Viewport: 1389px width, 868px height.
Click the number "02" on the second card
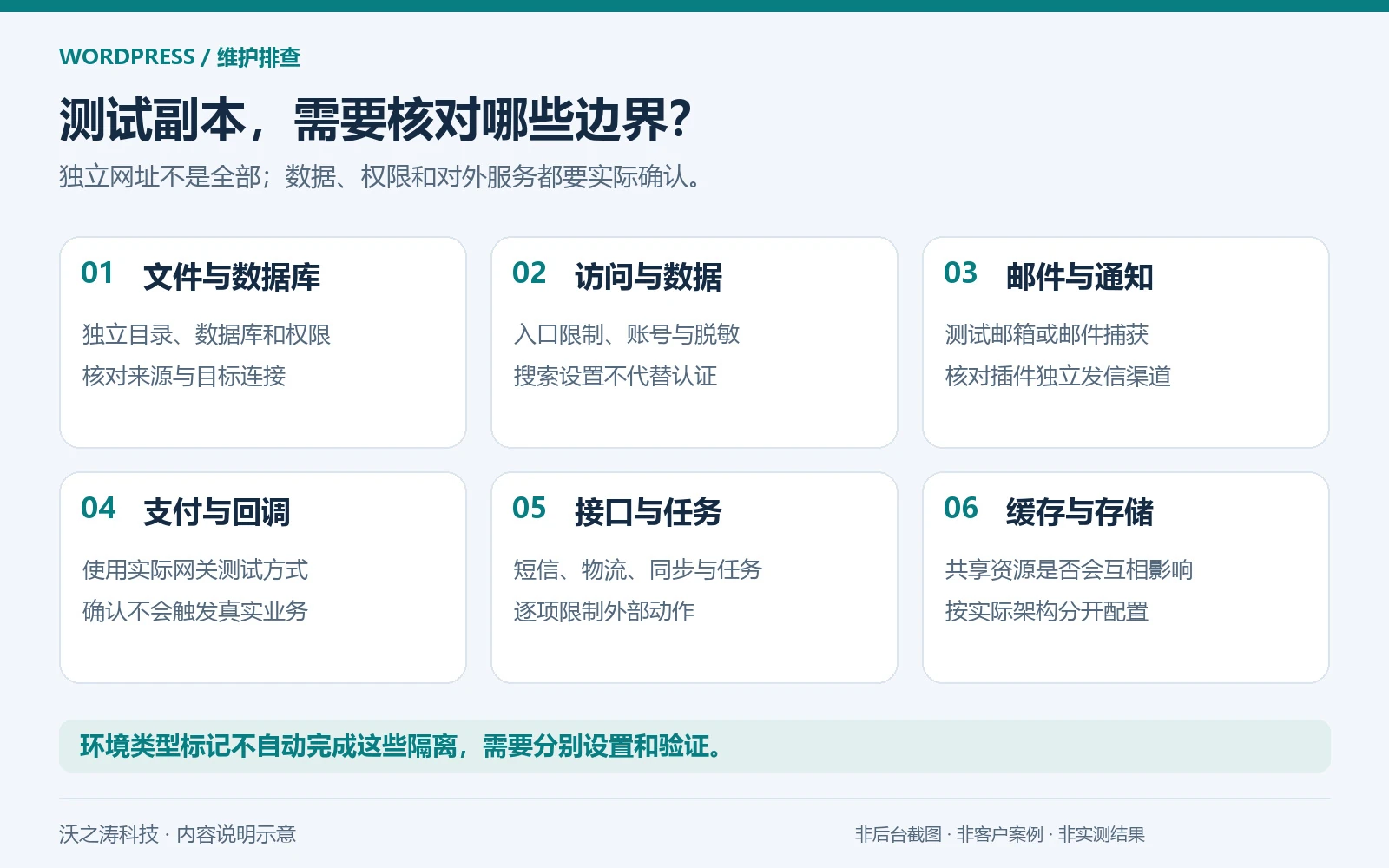[x=529, y=273]
